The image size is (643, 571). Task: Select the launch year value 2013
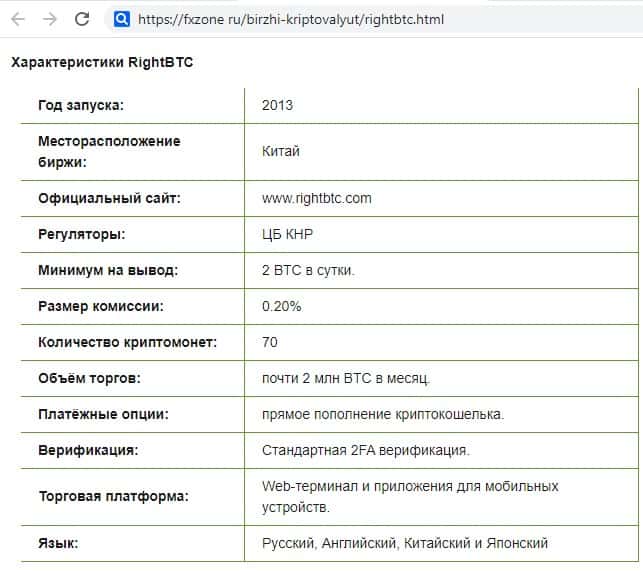coord(277,105)
